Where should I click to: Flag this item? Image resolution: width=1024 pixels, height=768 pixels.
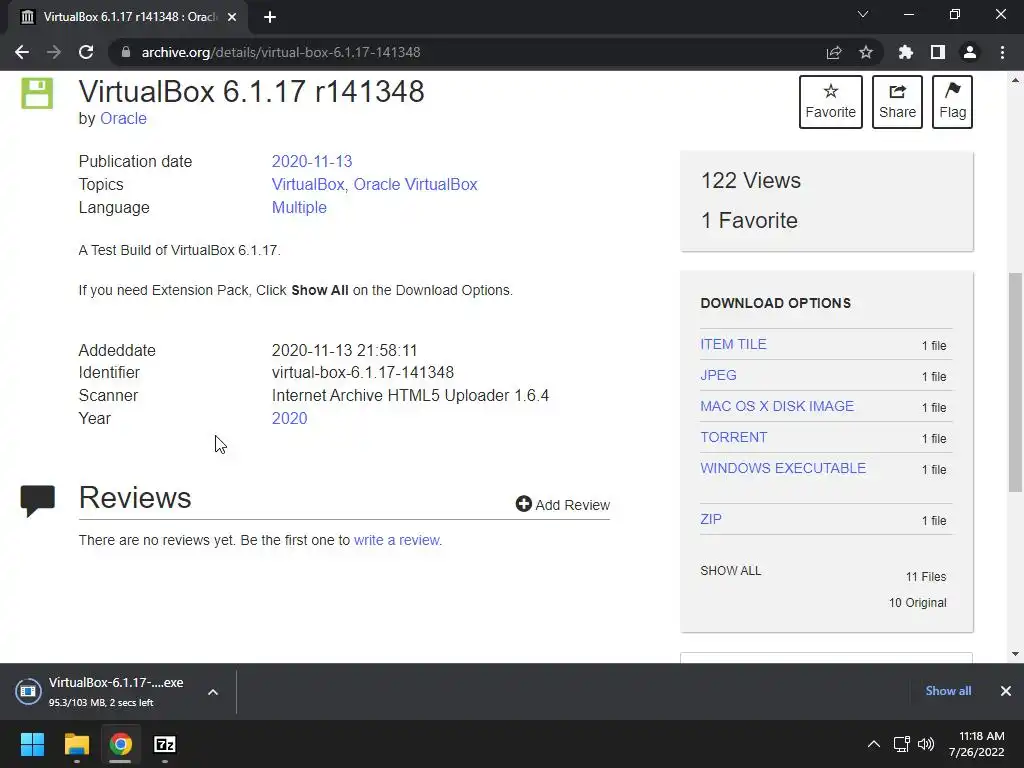(x=952, y=102)
